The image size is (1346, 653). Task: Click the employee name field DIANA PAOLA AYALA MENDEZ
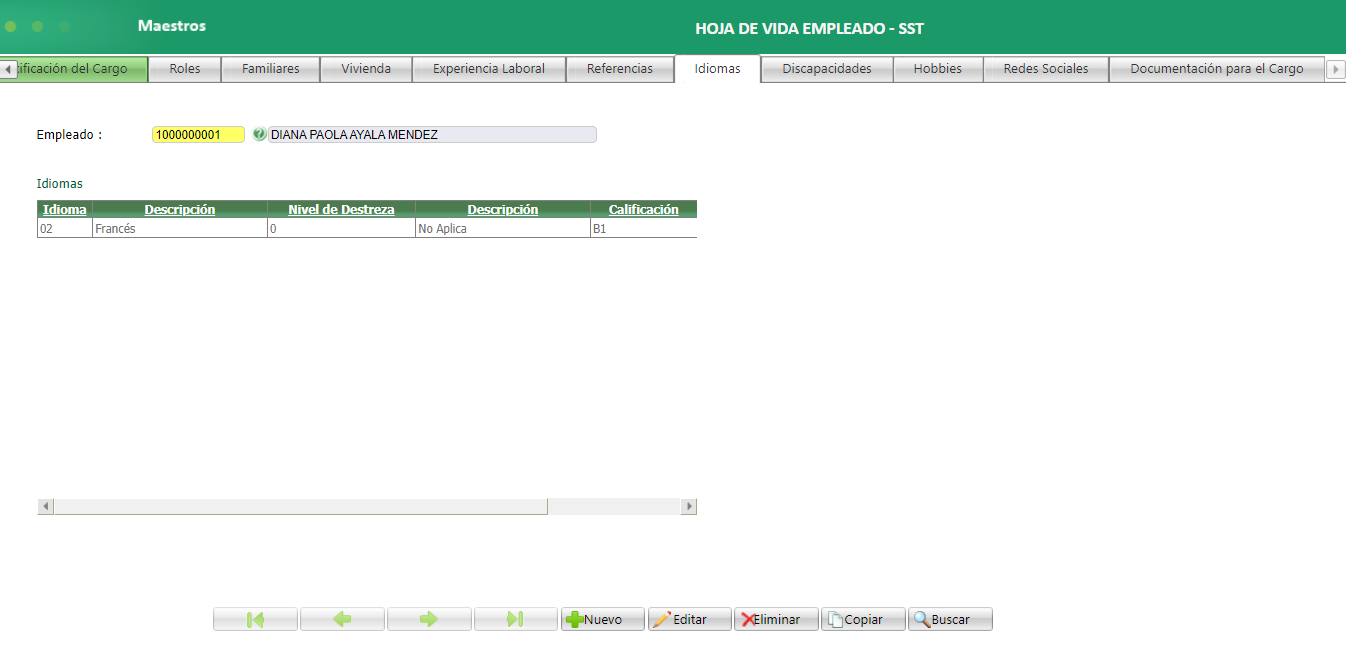(x=432, y=135)
